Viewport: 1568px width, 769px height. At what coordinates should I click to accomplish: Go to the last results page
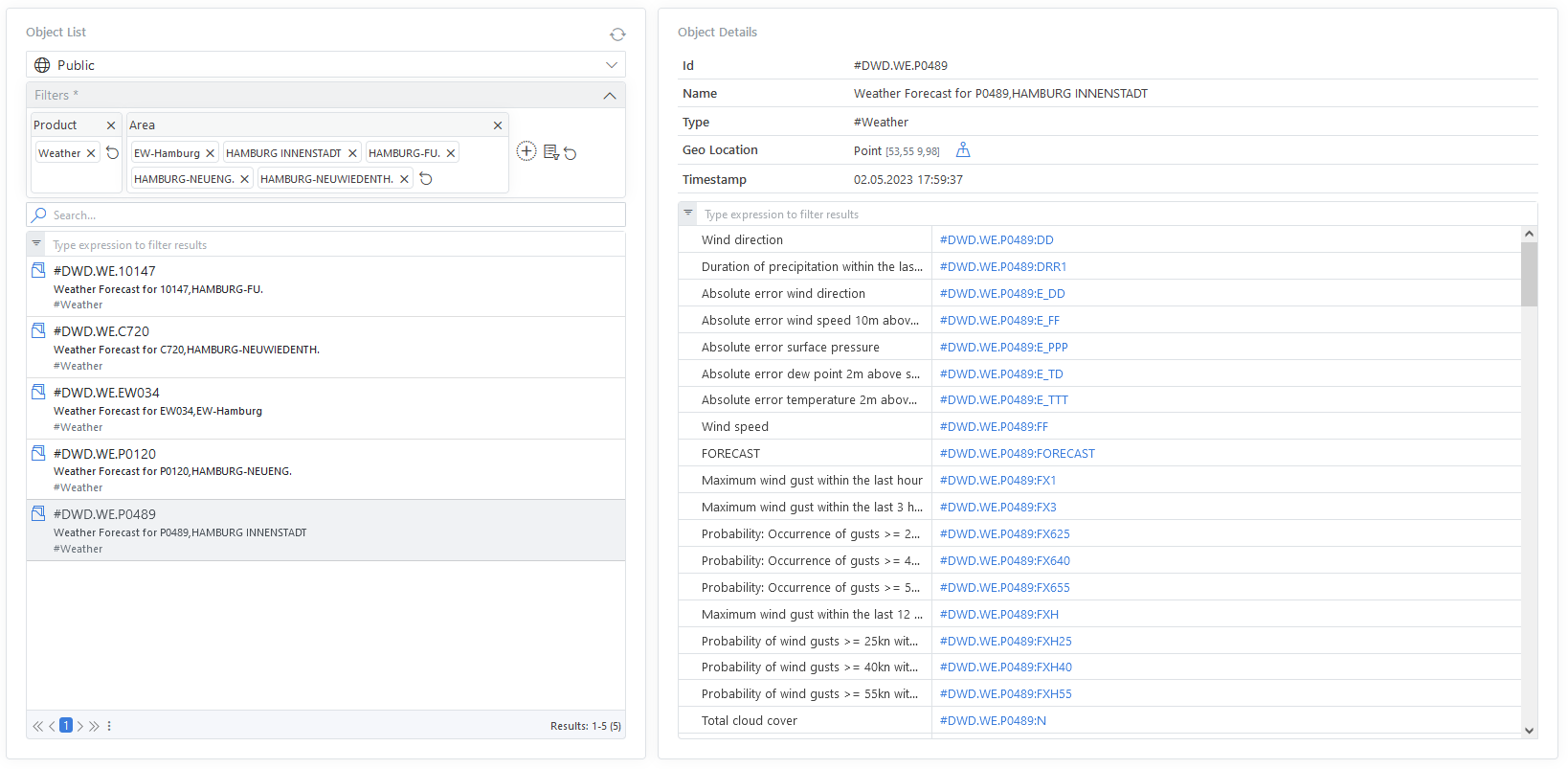click(x=94, y=726)
